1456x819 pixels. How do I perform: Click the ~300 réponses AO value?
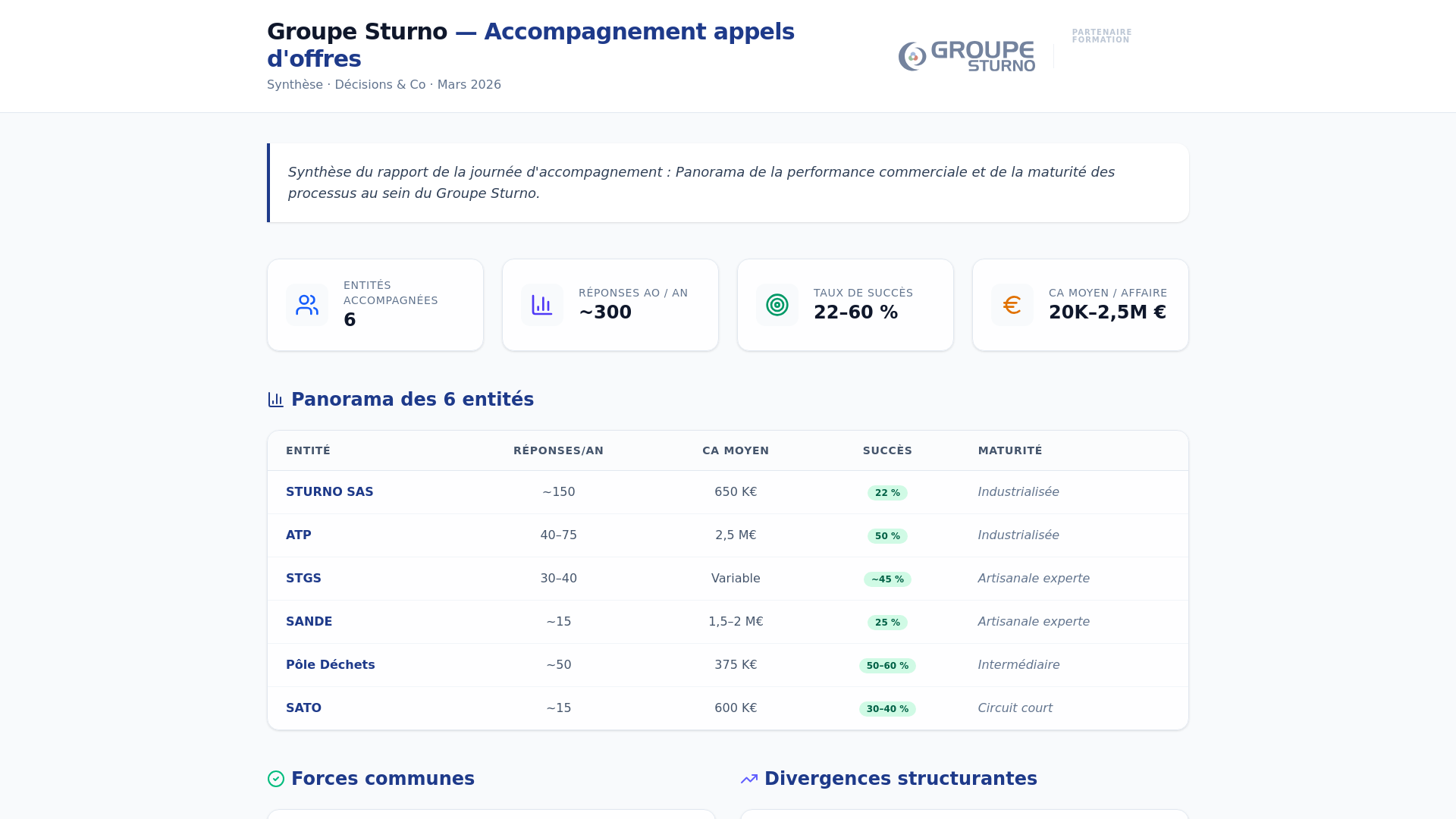coord(605,312)
